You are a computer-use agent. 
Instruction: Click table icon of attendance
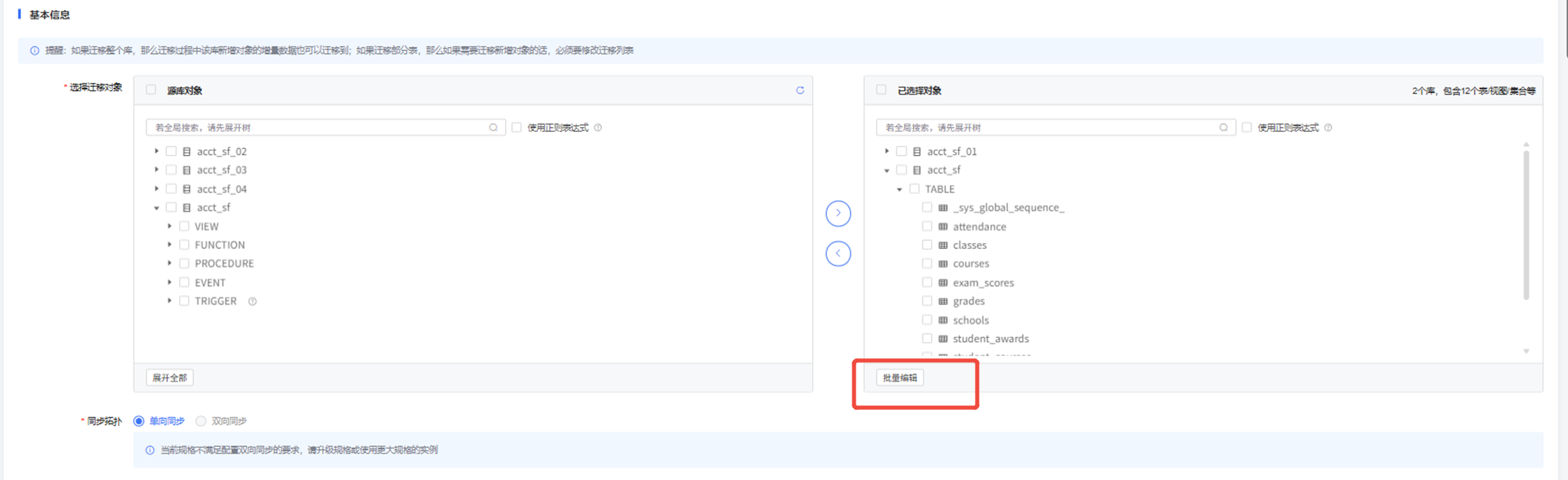pyautogui.click(x=943, y=227)
